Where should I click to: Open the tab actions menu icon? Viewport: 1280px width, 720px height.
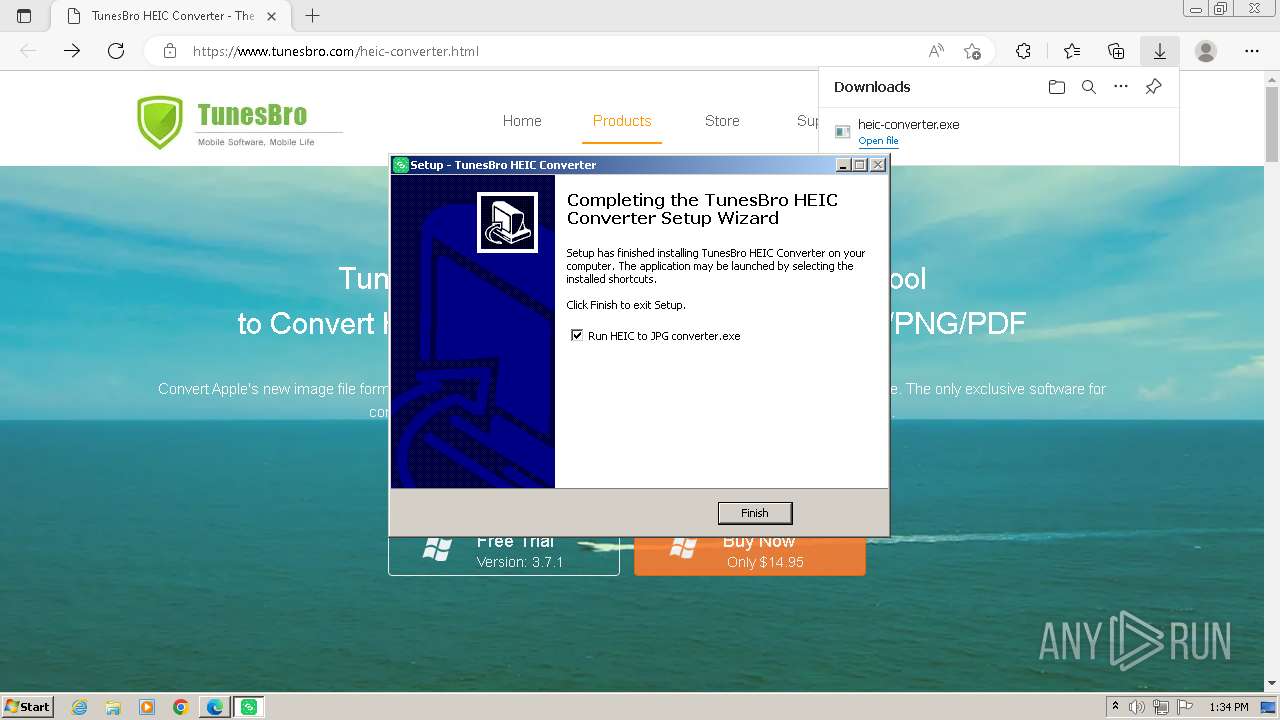(24, 16)
